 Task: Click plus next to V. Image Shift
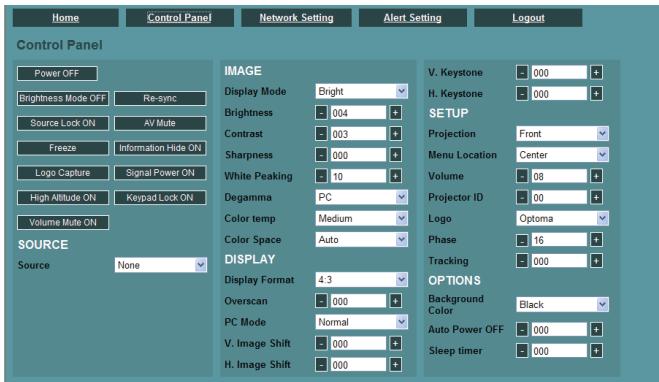tap(395, 343)
